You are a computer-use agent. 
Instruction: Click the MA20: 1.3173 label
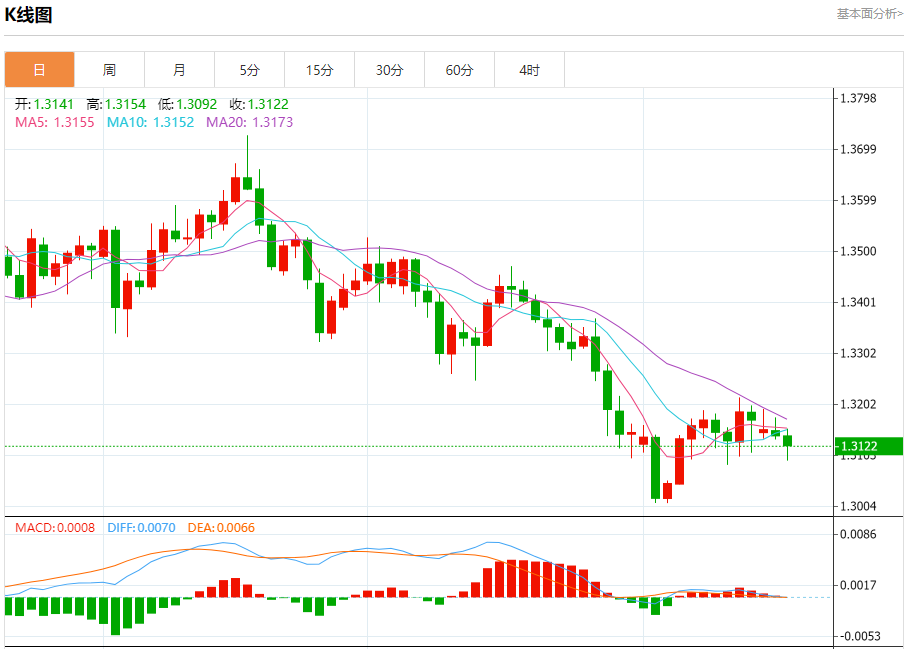coord(250,122)
